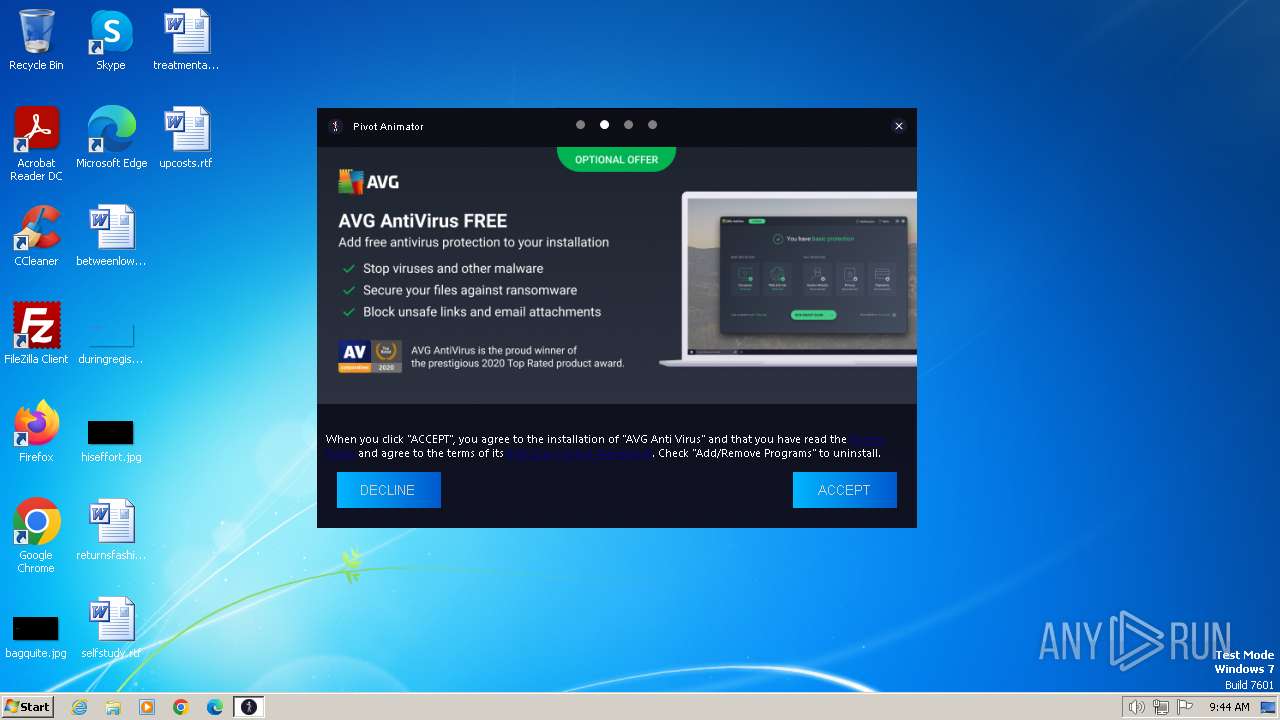Select the returnsfashi... Word document

111,530
